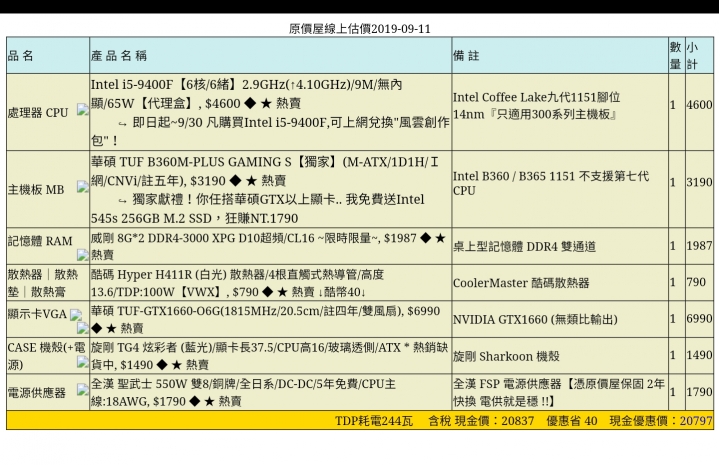Image resolution: width=720 pixels, height=465 pixels.
Task: Click the power supply subtotal 1790
Action: [699, 392]
